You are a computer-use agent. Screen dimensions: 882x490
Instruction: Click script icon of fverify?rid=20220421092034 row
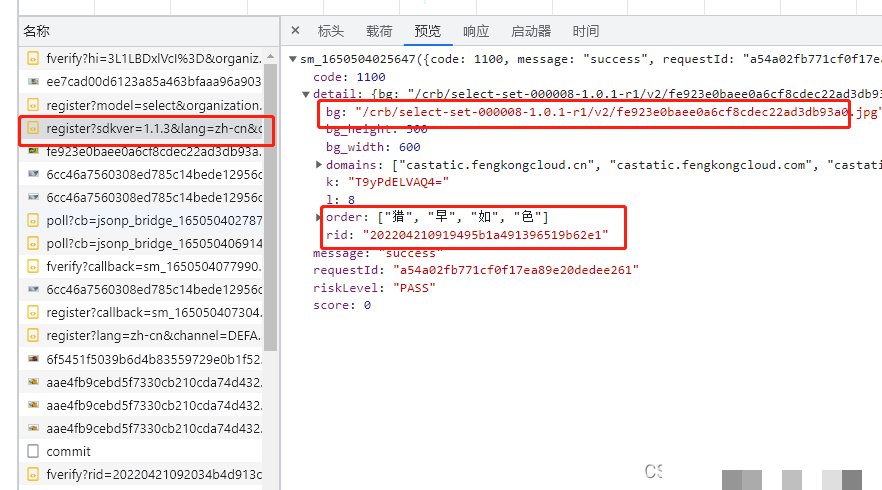(x=33, y=474)
